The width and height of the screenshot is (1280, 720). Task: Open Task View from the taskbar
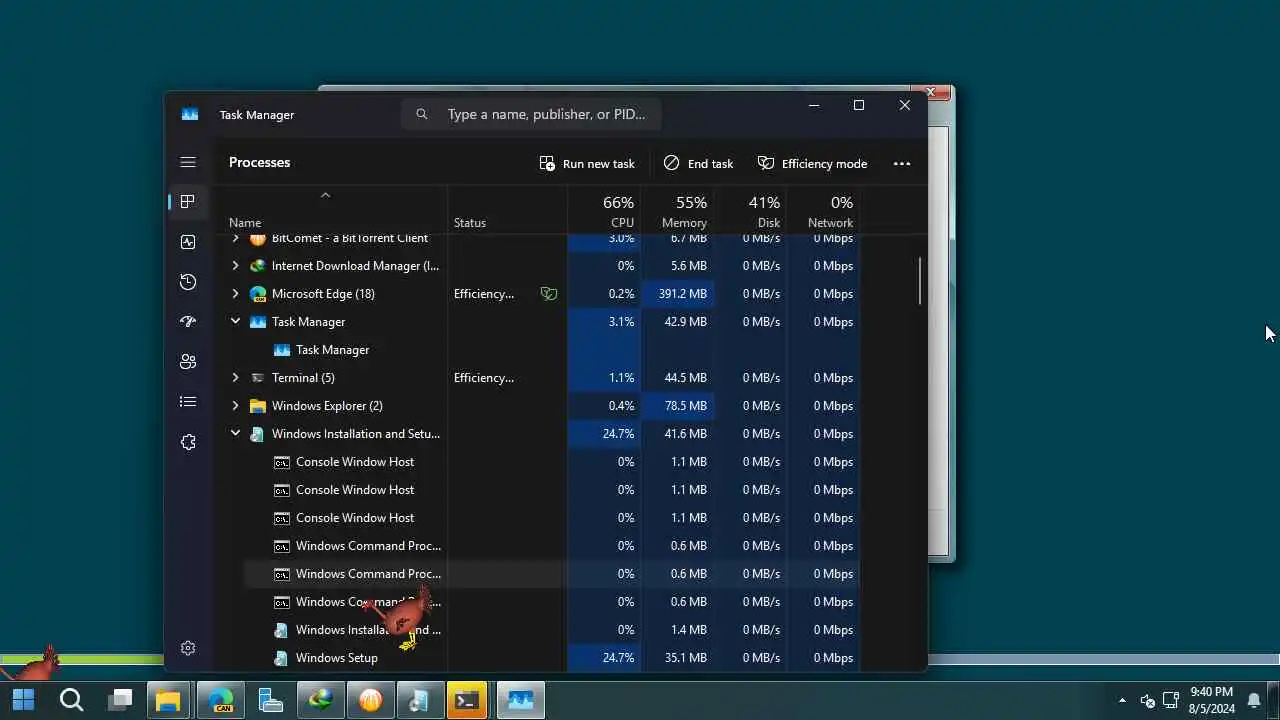point(120,700)
